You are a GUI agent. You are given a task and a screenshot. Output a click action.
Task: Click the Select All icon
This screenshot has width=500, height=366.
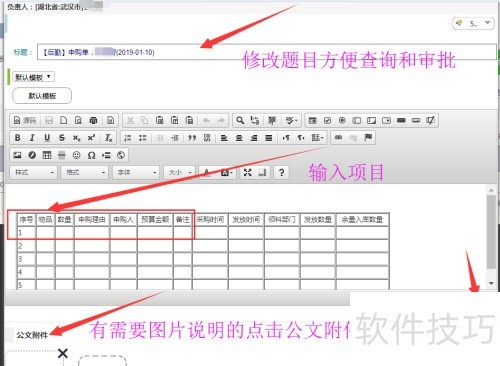coord(272,120)
